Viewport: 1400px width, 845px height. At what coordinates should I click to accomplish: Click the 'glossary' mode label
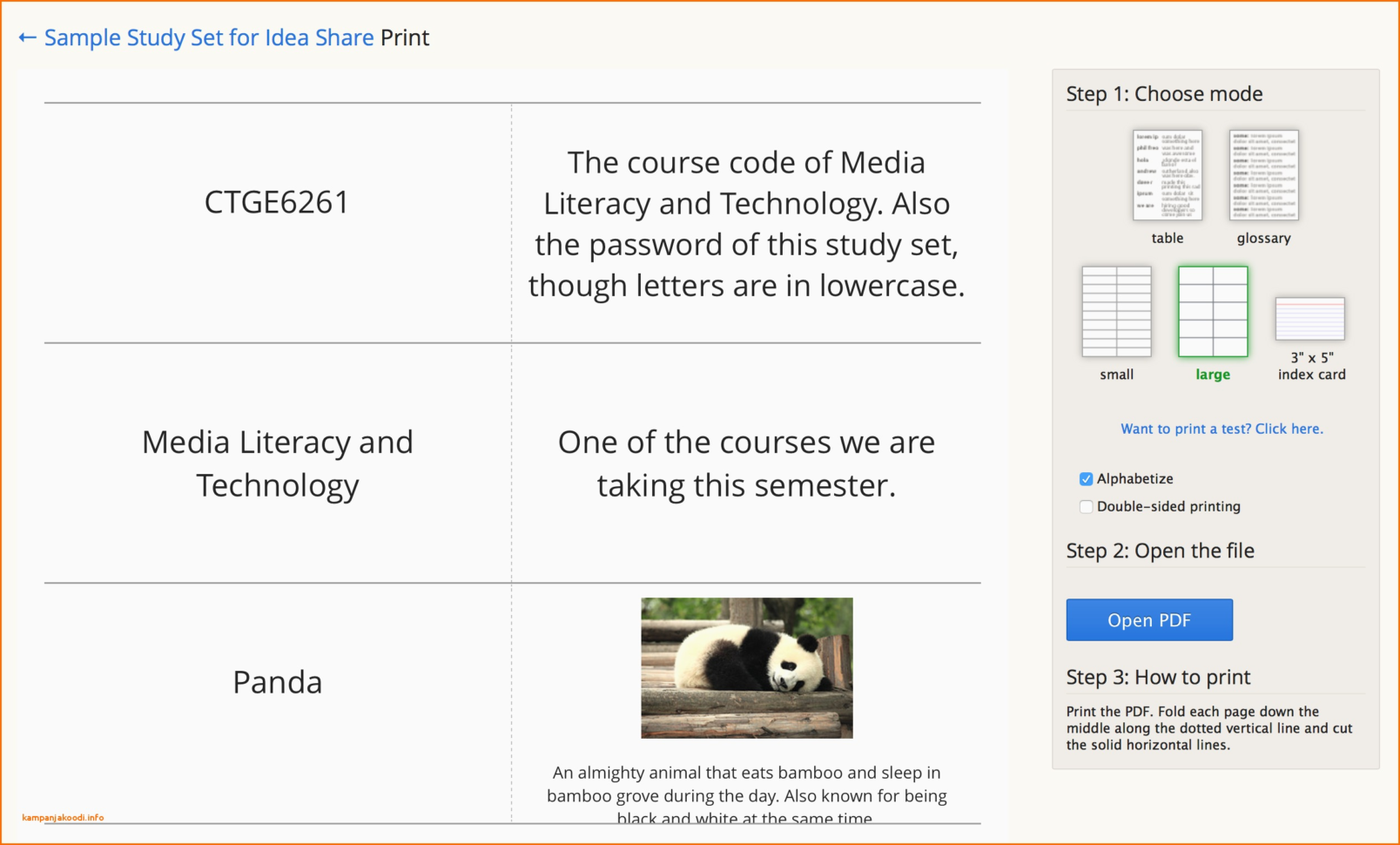coord(1264,239)
